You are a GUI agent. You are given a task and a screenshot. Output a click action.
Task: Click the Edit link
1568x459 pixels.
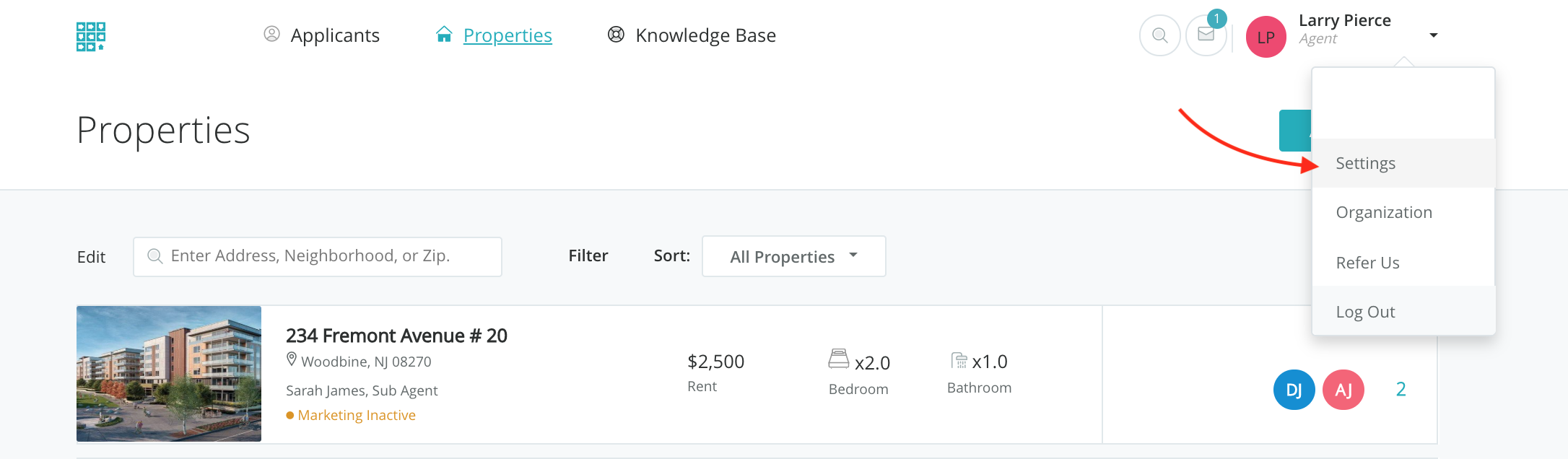[x=91, y=257]
